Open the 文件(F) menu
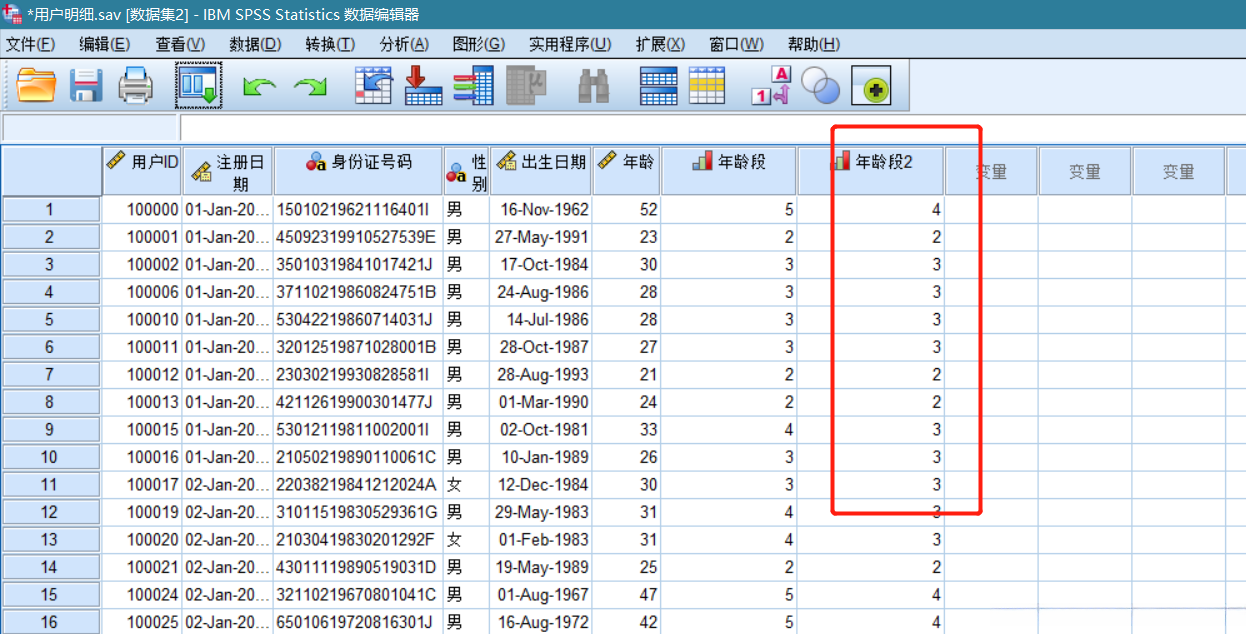 click(30, 44)
